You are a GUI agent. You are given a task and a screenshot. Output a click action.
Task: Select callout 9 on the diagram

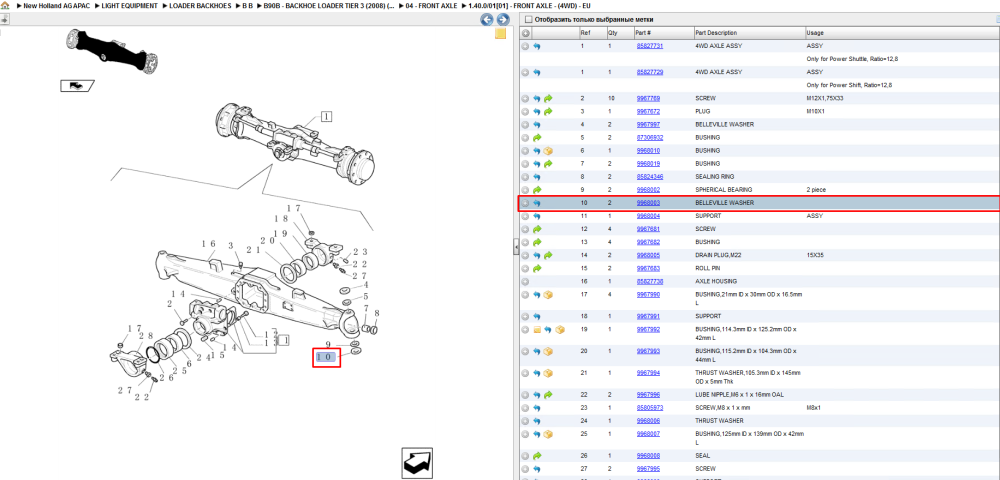pyautogui.click(x=328, y=345)
